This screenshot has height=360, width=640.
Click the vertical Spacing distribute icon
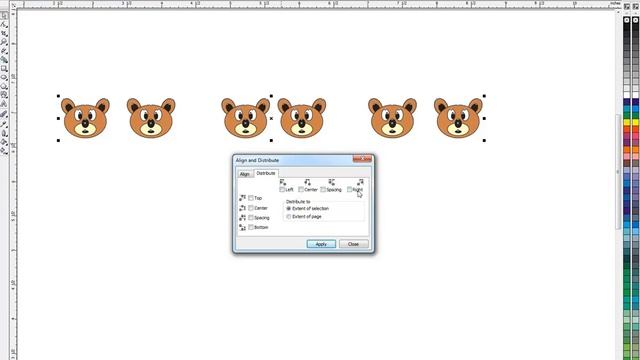tap(242, 218)
